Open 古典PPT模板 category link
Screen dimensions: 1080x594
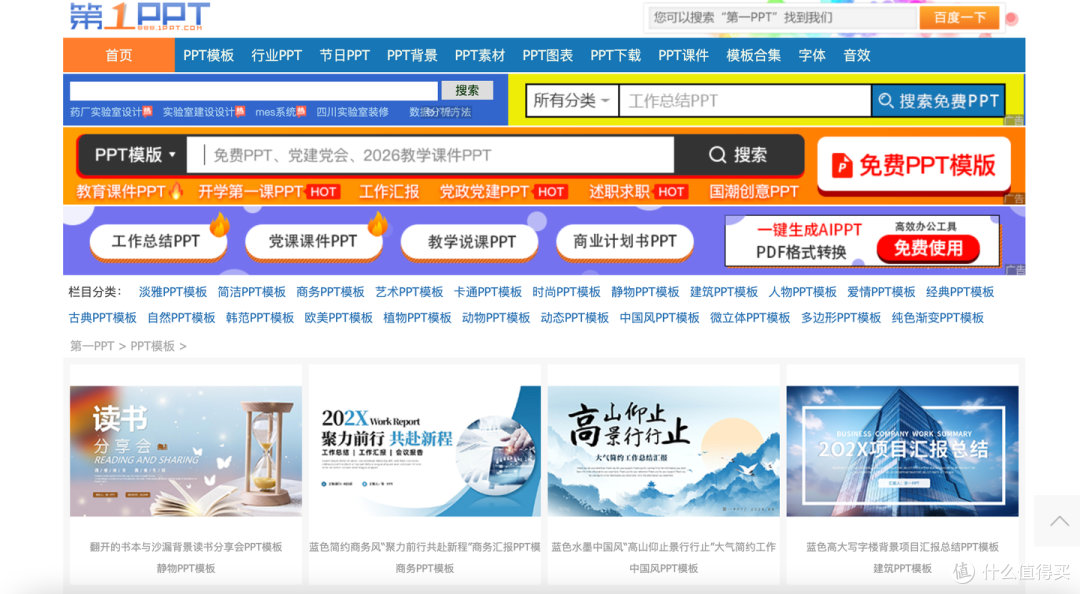pos(103,318)
